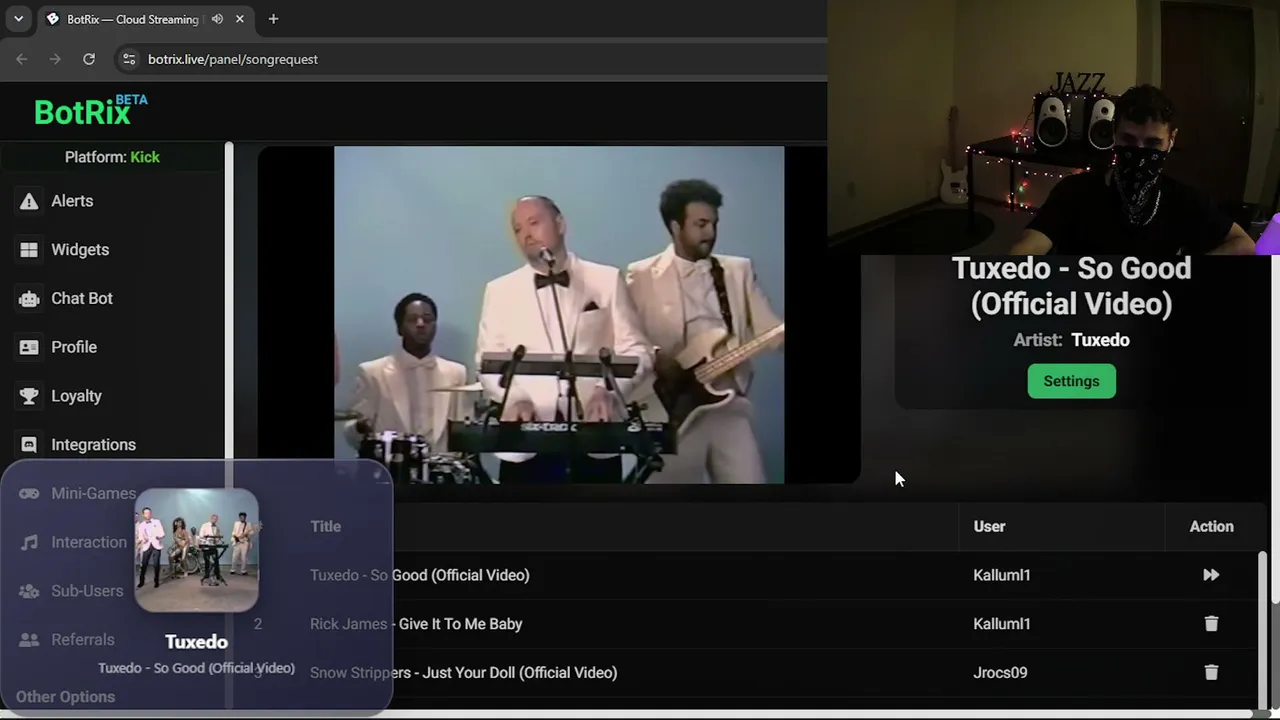Click the Other Options sidebar heading
Image resolution: width=1280 pixels, height=720 pixels.
coord(65,697)
